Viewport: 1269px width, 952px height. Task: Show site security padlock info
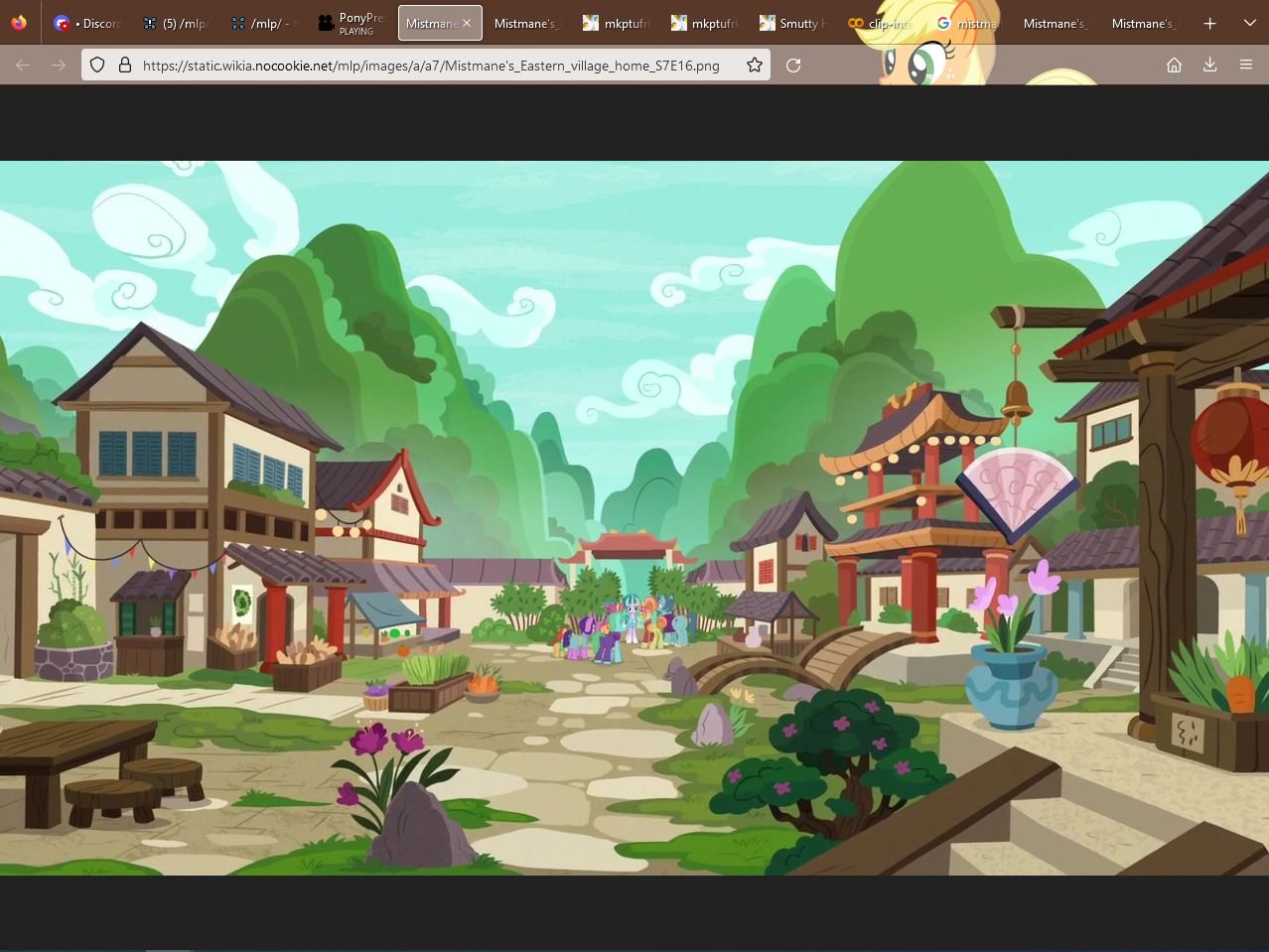tap(125, 65)
